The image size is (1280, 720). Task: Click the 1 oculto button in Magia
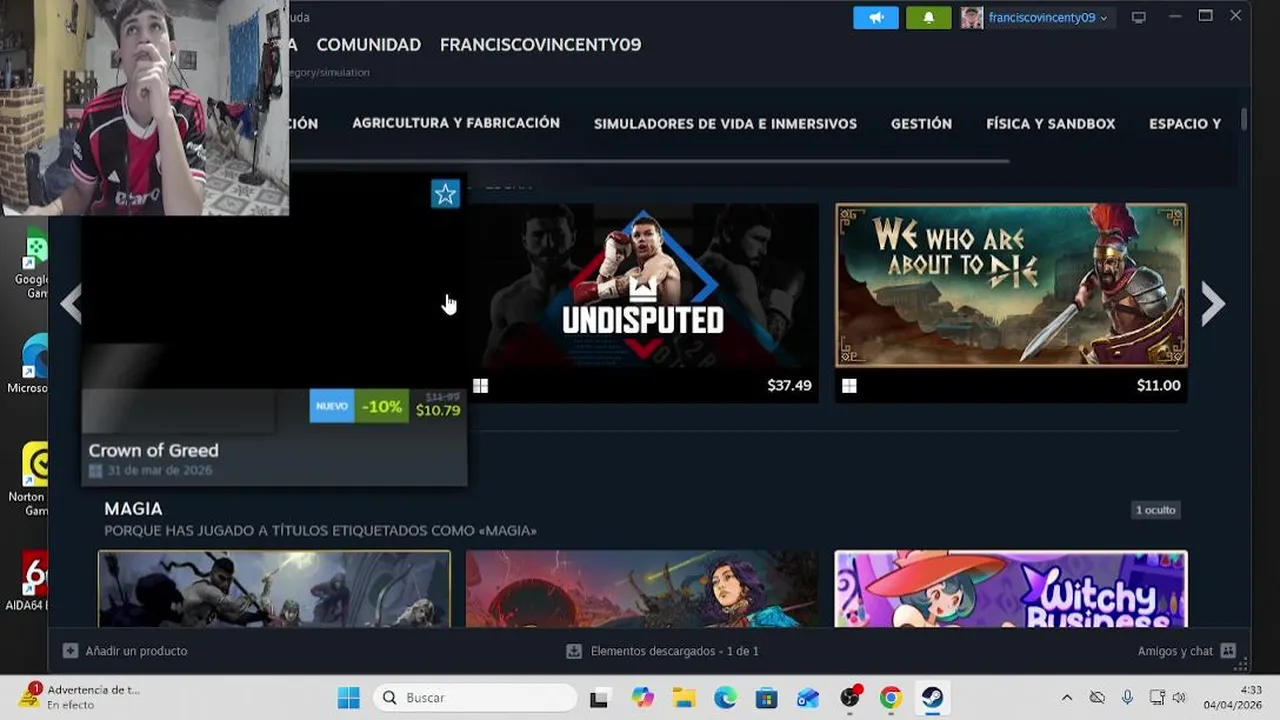pos(1155,510)
